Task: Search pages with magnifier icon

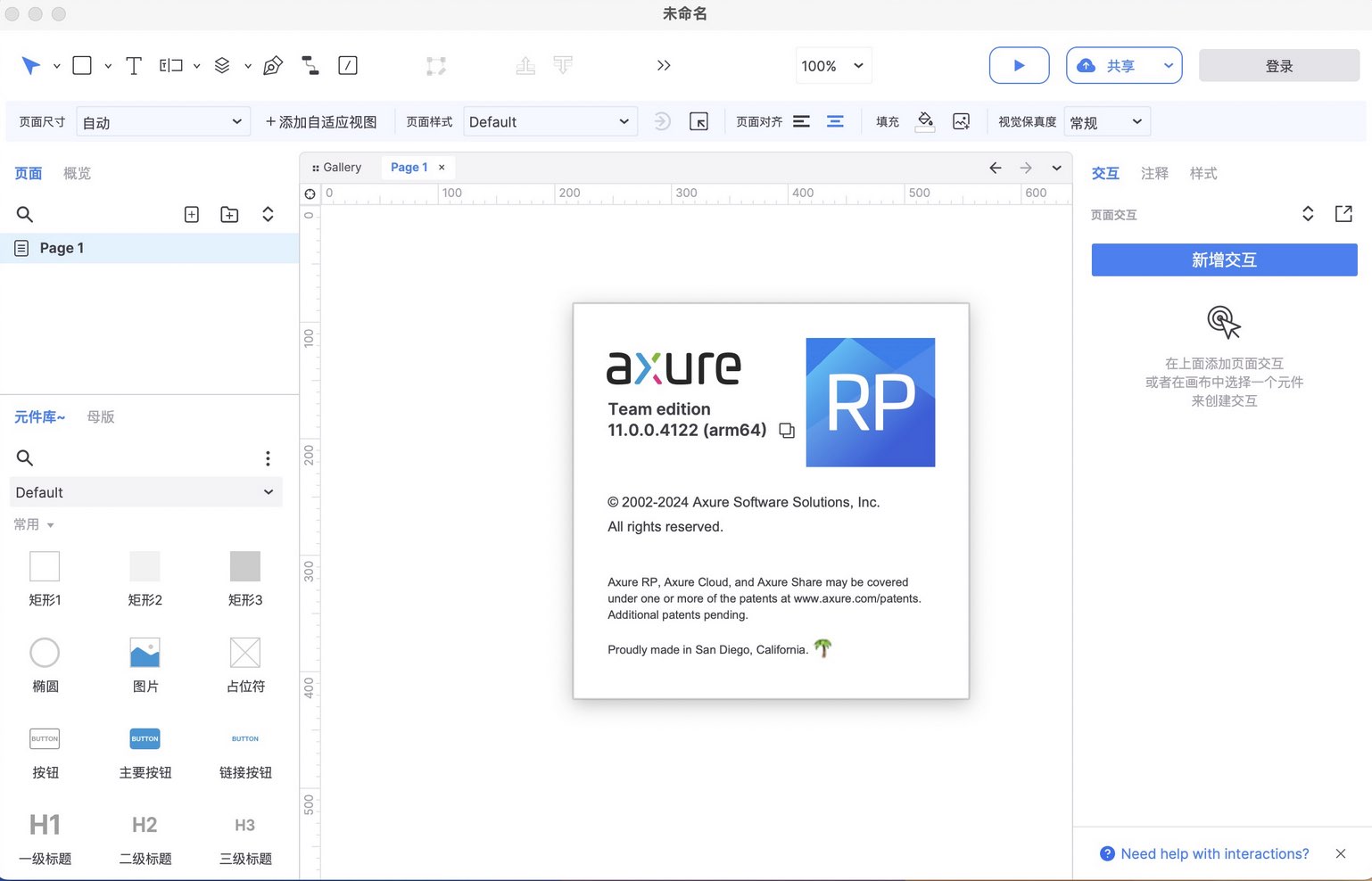Action: [25, 214]
